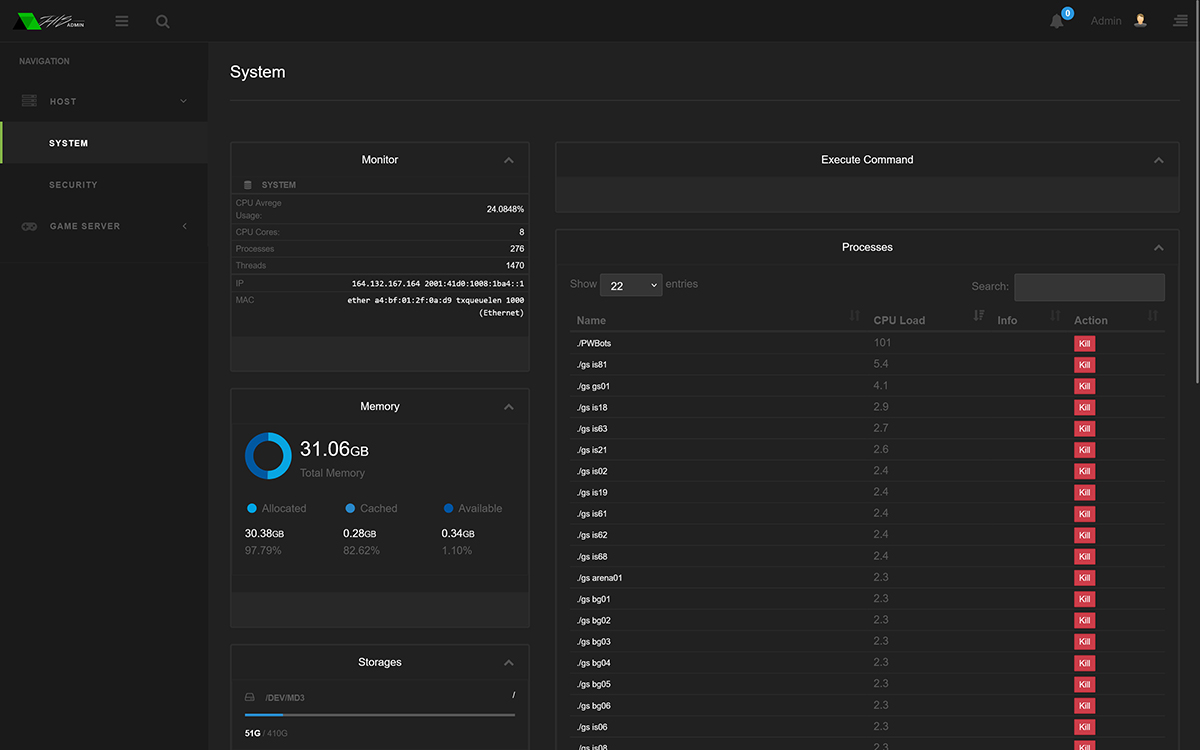
Task: Open the Show entries count dropdown
Action: (x=631, y=285)
